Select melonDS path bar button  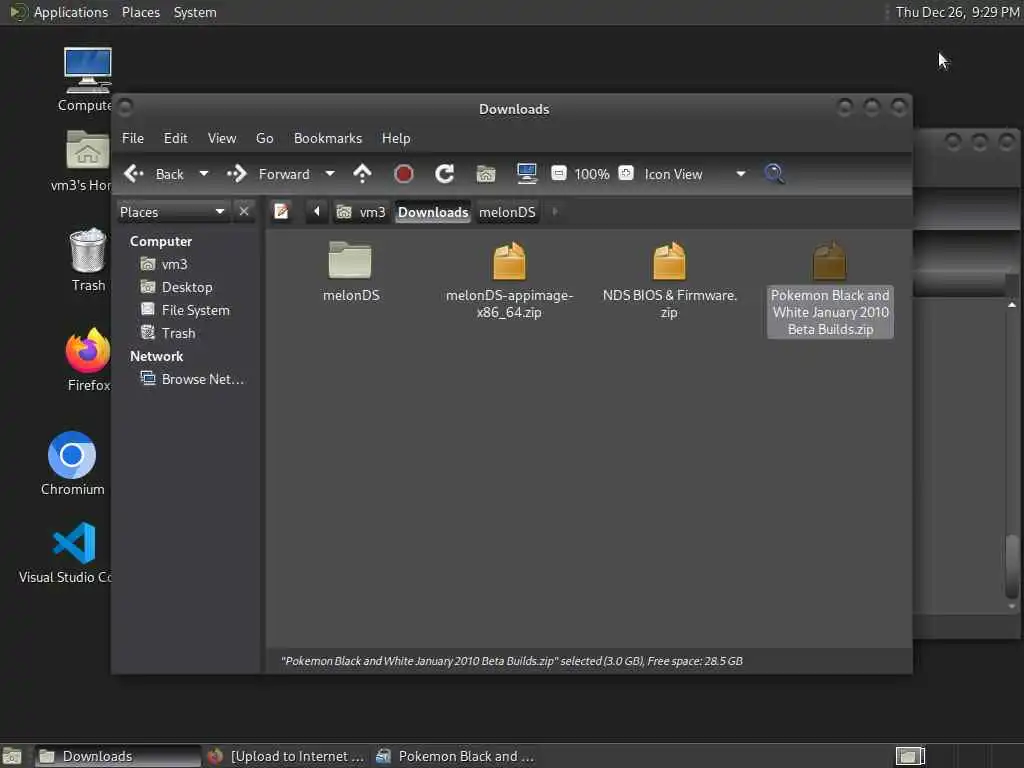pos(507,212)
